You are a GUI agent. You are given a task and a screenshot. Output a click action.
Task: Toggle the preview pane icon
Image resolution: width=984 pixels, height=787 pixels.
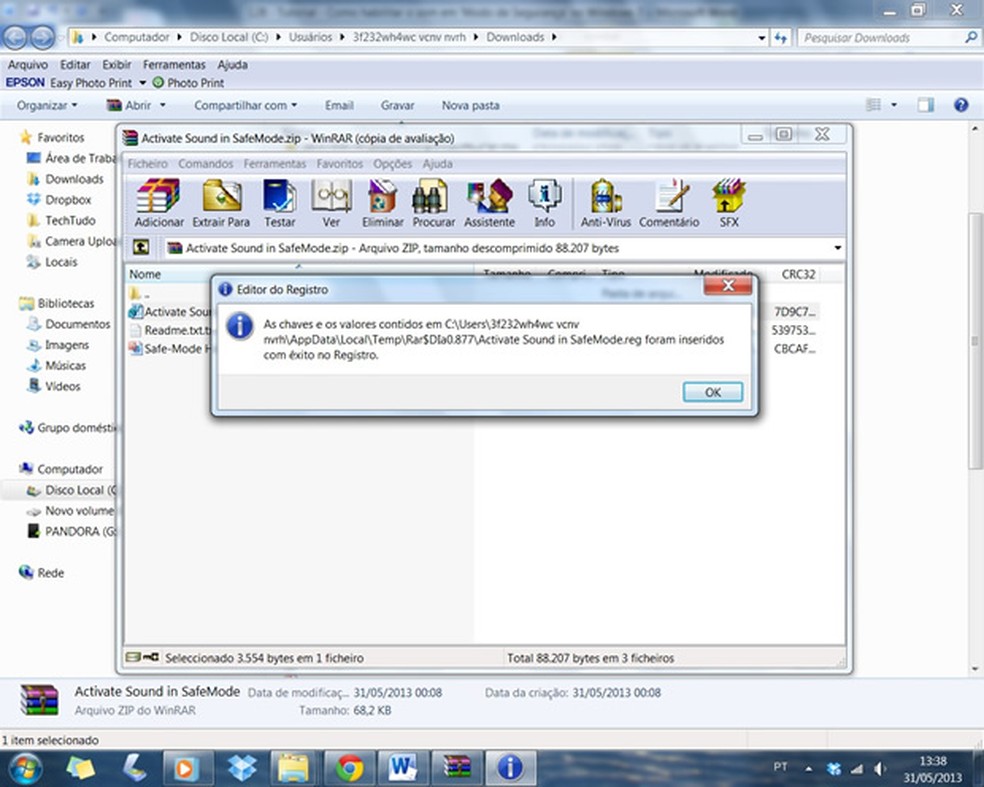925,105
